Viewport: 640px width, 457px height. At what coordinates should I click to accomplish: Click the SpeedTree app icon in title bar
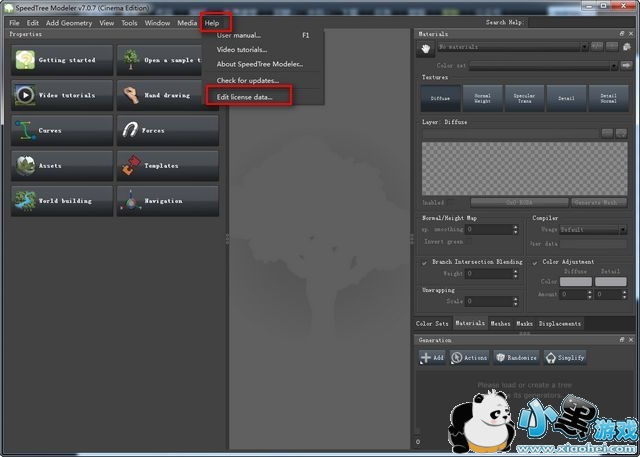pos(8,8)
